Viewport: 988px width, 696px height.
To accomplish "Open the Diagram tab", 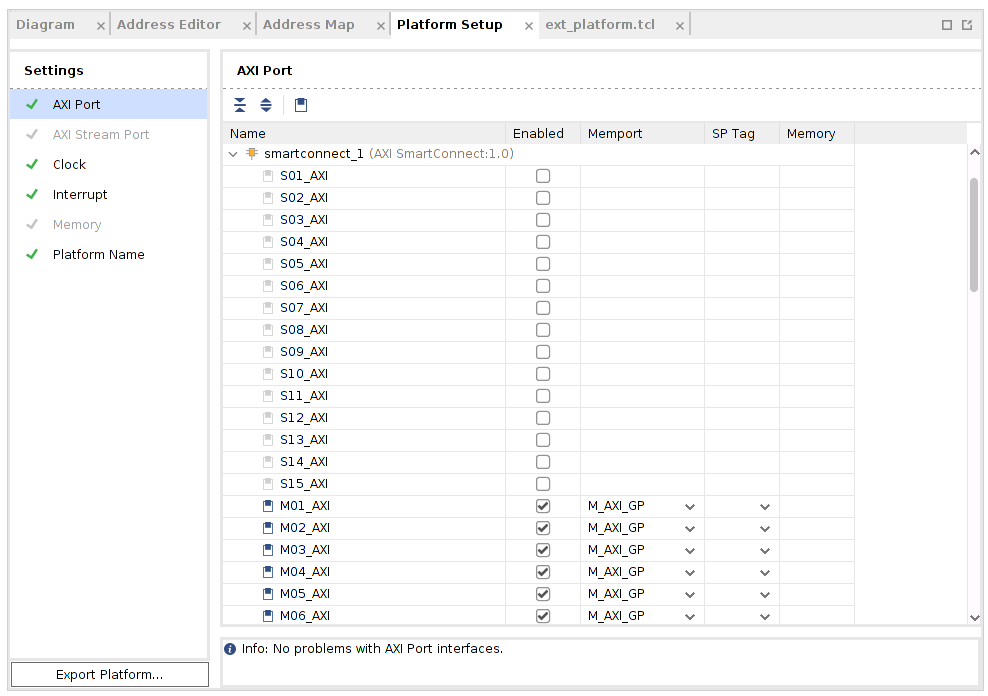I will click(x=45, y=25).
